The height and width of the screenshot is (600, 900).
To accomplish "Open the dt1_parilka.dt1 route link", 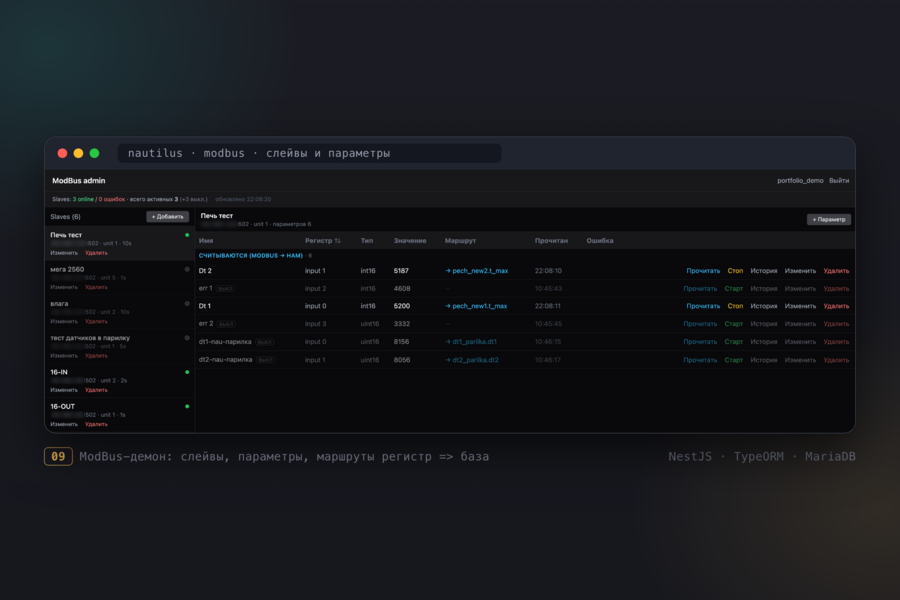I will pyautogui.click(x=471, y=342).
